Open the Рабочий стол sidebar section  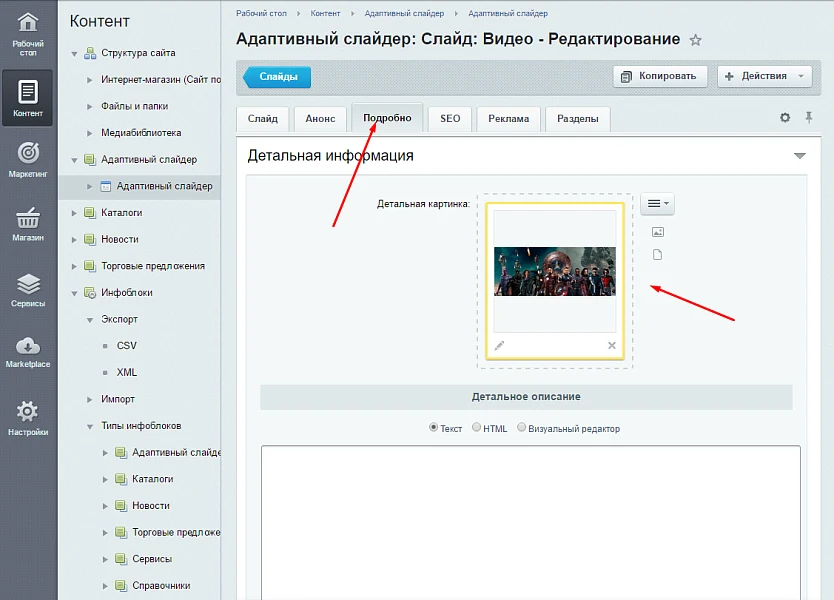28,35
